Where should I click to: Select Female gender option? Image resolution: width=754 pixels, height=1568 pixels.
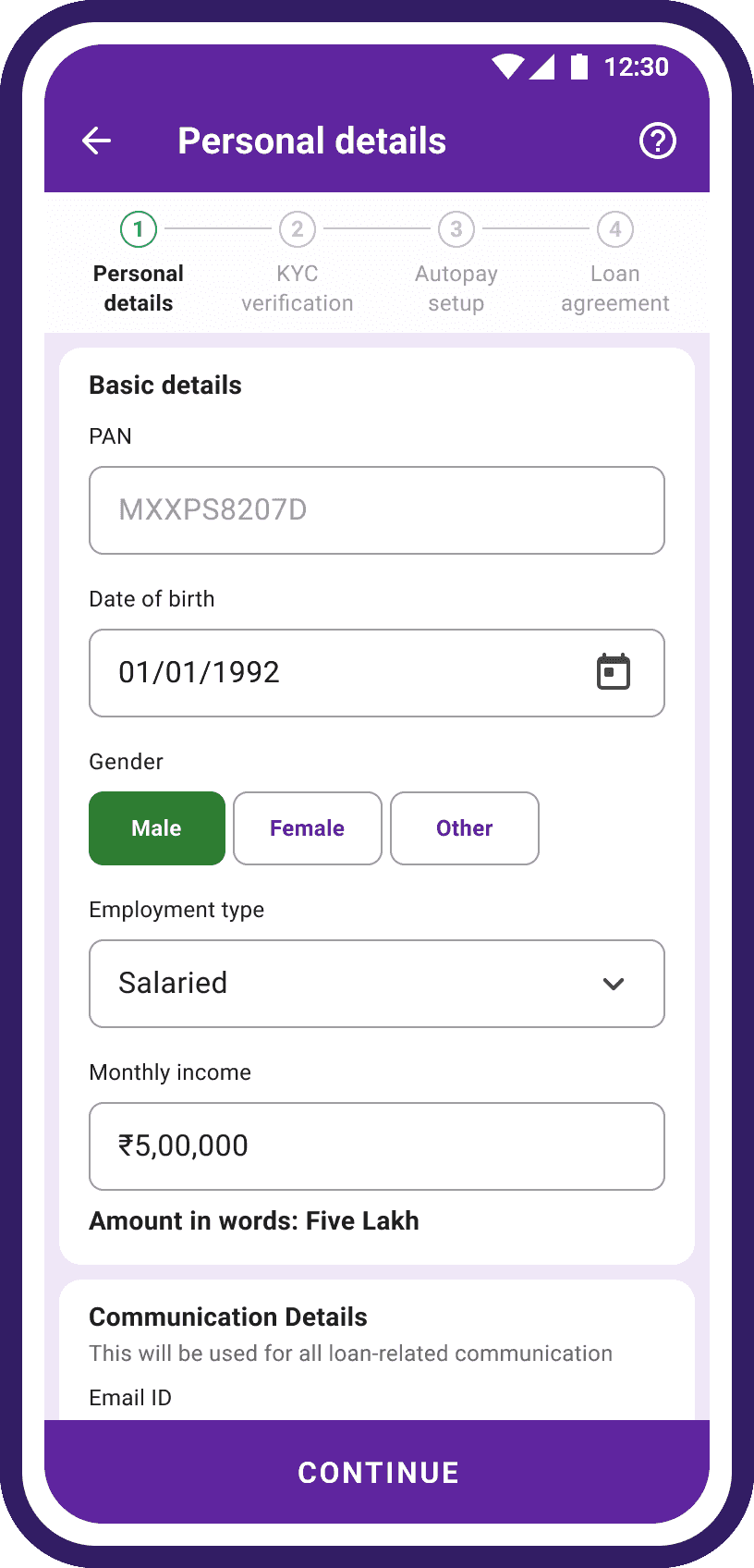[307, 828]
